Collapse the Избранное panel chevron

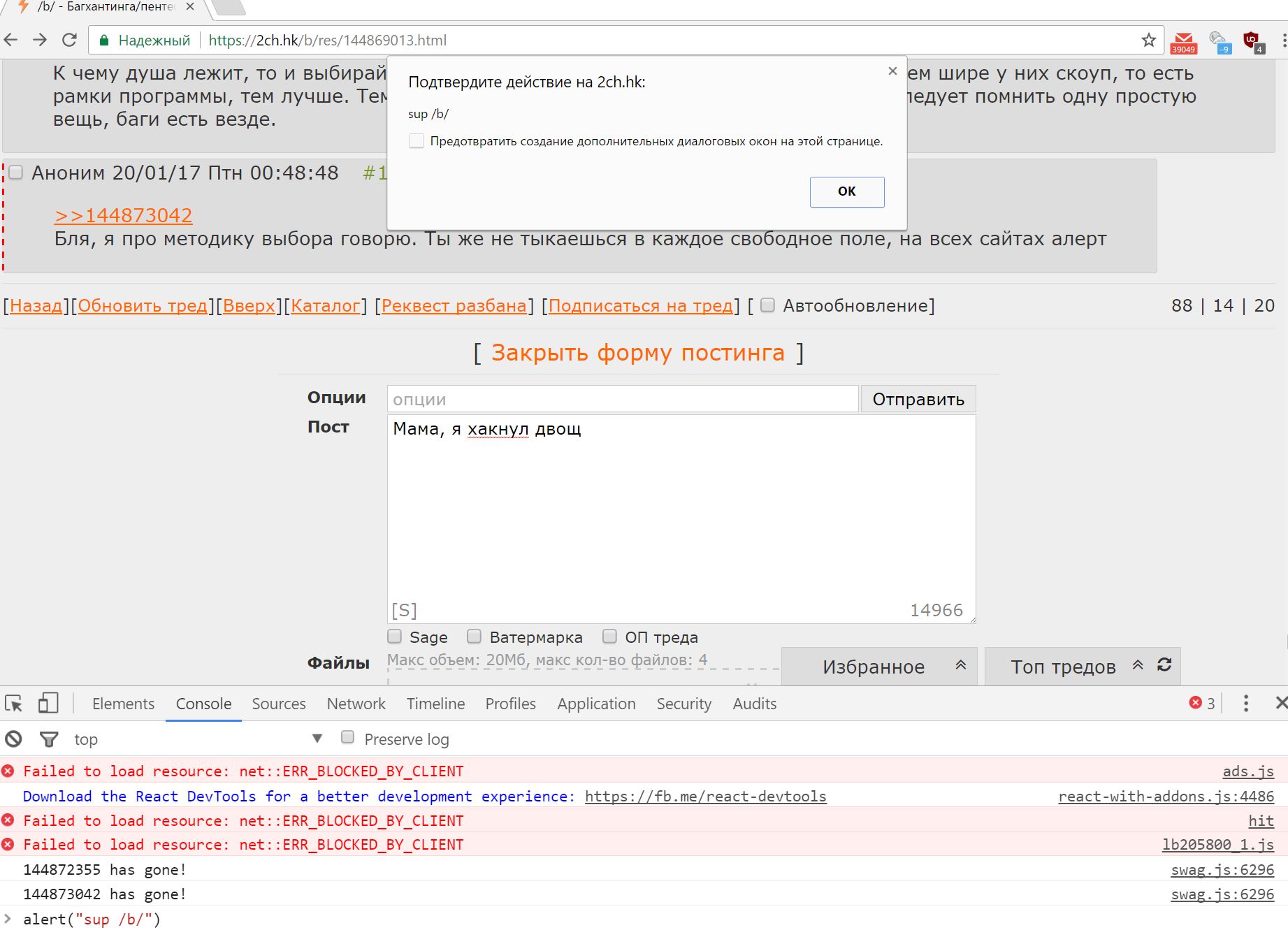coord(961,665)
